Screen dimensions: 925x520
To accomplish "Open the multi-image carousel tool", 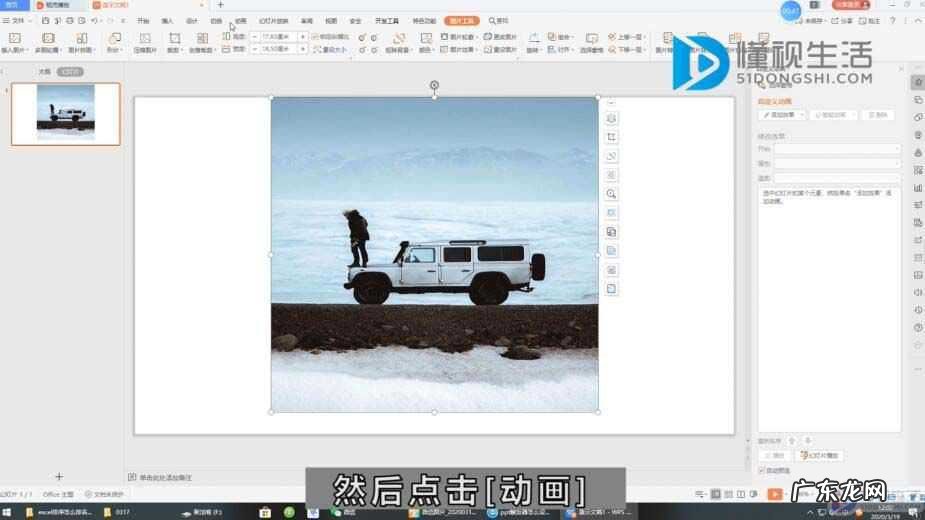I will (x=47, y=43).
